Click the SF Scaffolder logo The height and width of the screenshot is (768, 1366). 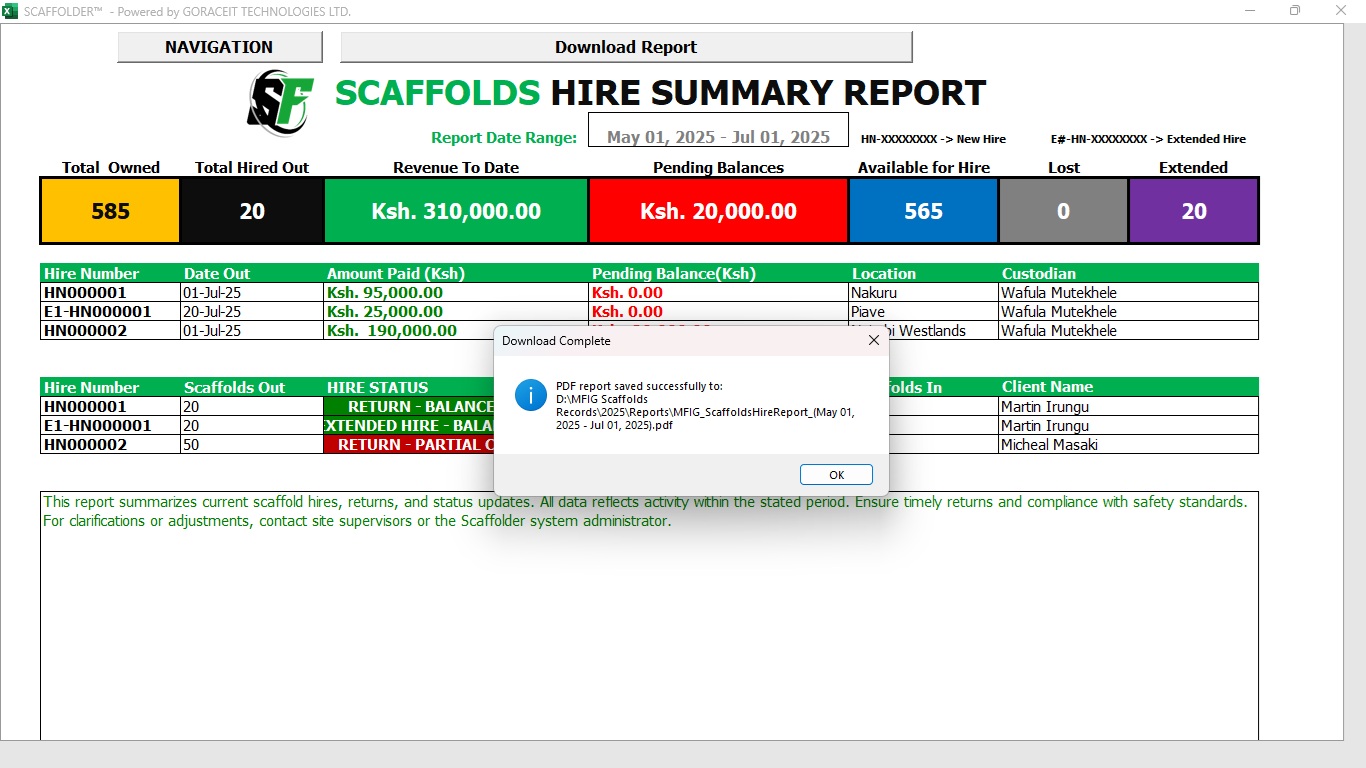point(280,102)
